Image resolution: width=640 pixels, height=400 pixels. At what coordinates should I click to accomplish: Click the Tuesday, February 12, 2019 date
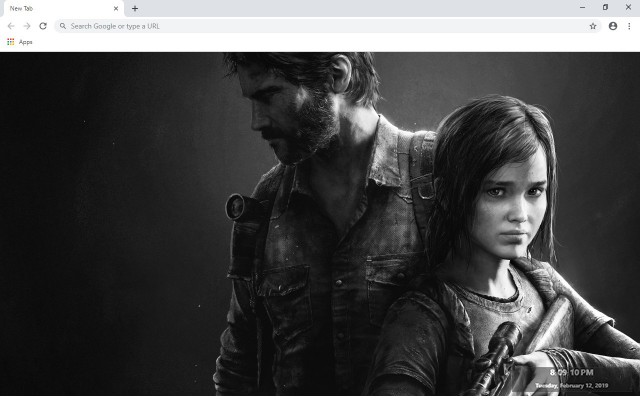[571, 385]
